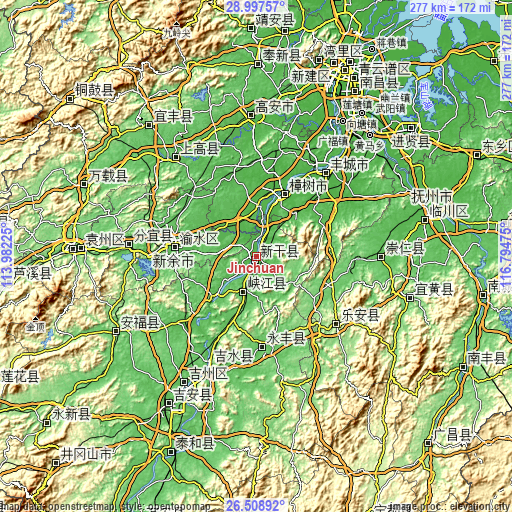Viewport: 512px width, 512px height.
Task: Click the 金顶 mountain peak triangle
Action: click(35, 318)
